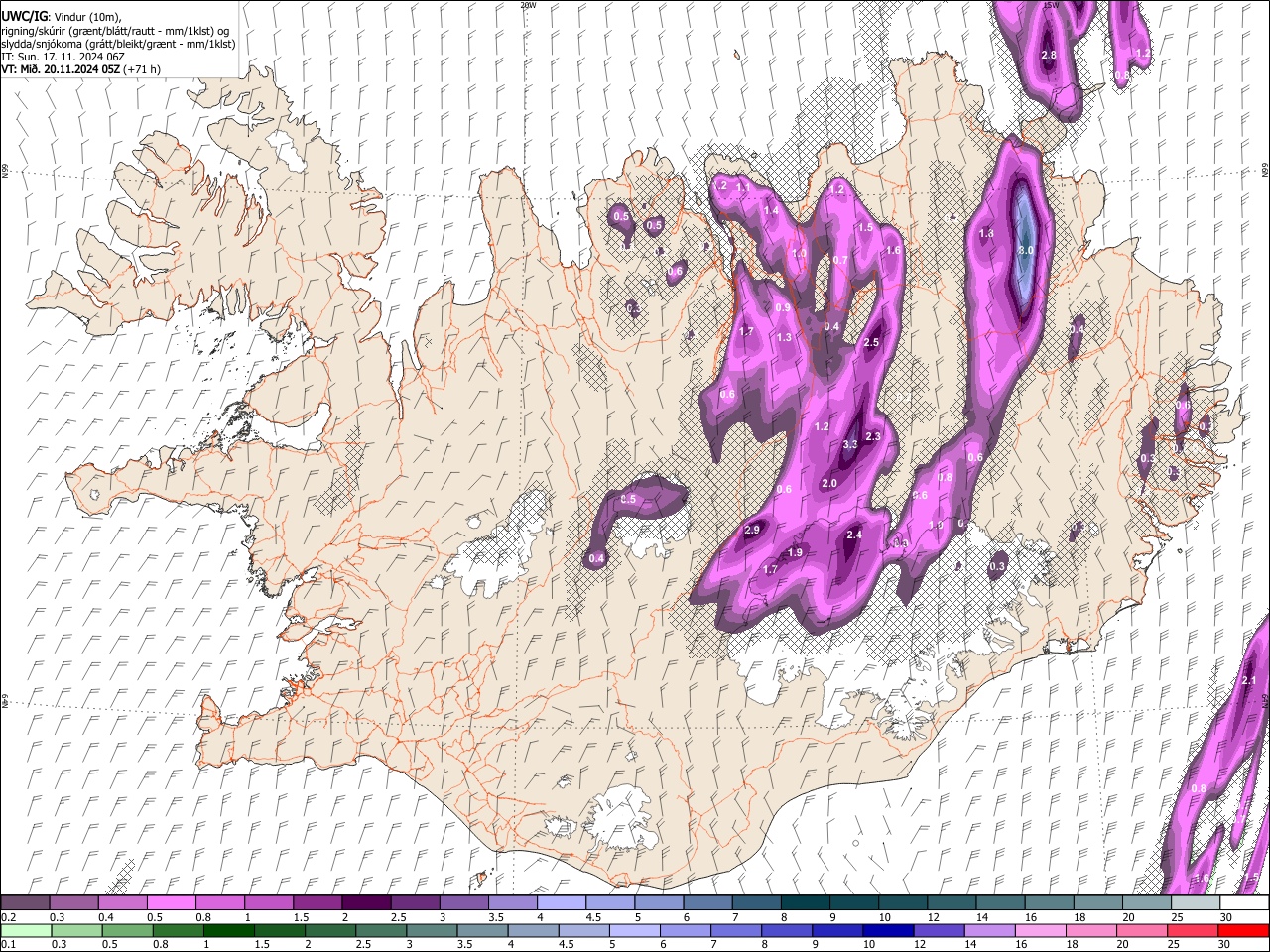Select the light periwinkle 4–4.5 swatch, top scale
Screen dimensions: 1270x952
coord(562,903)
